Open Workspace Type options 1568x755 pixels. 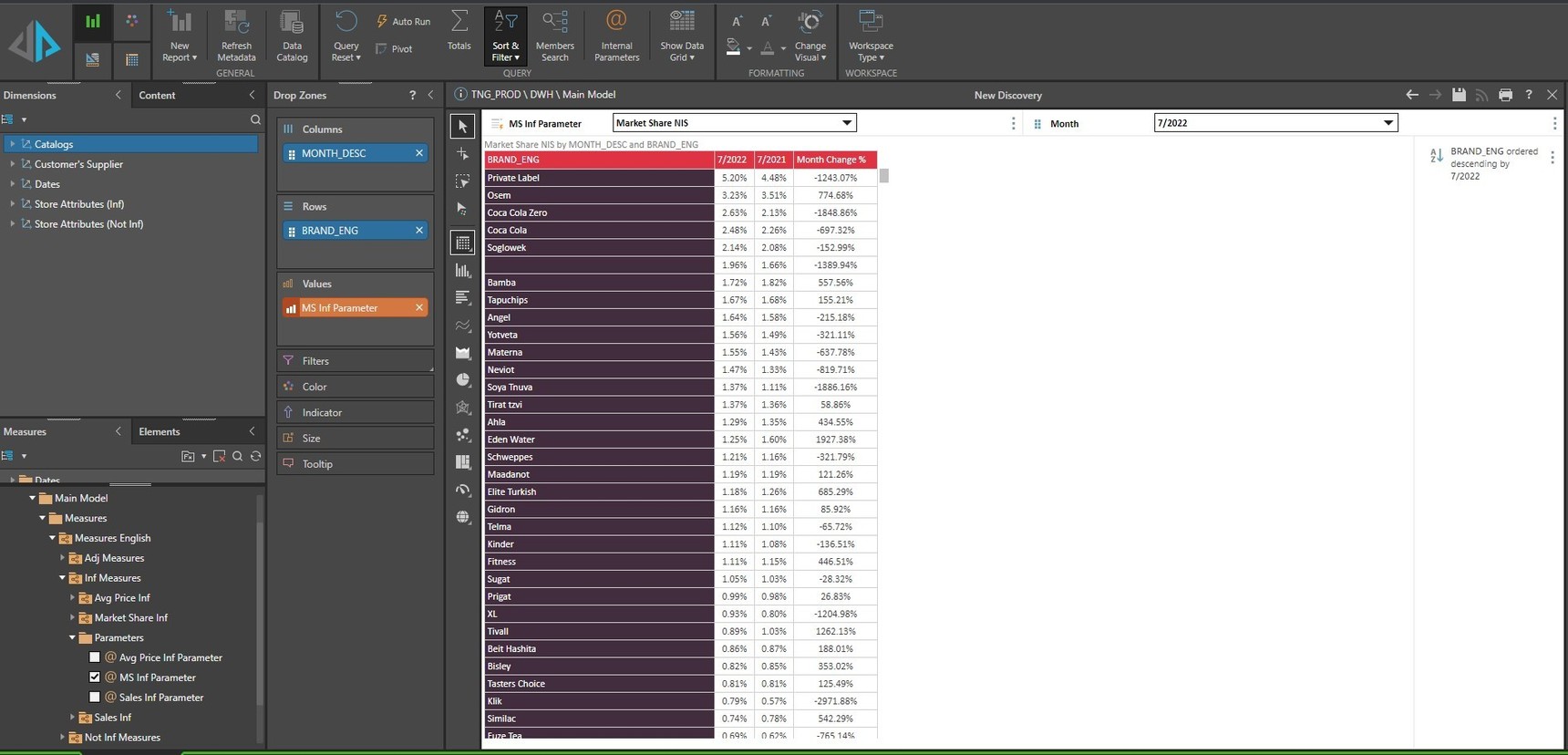click(x=871, y=36)
